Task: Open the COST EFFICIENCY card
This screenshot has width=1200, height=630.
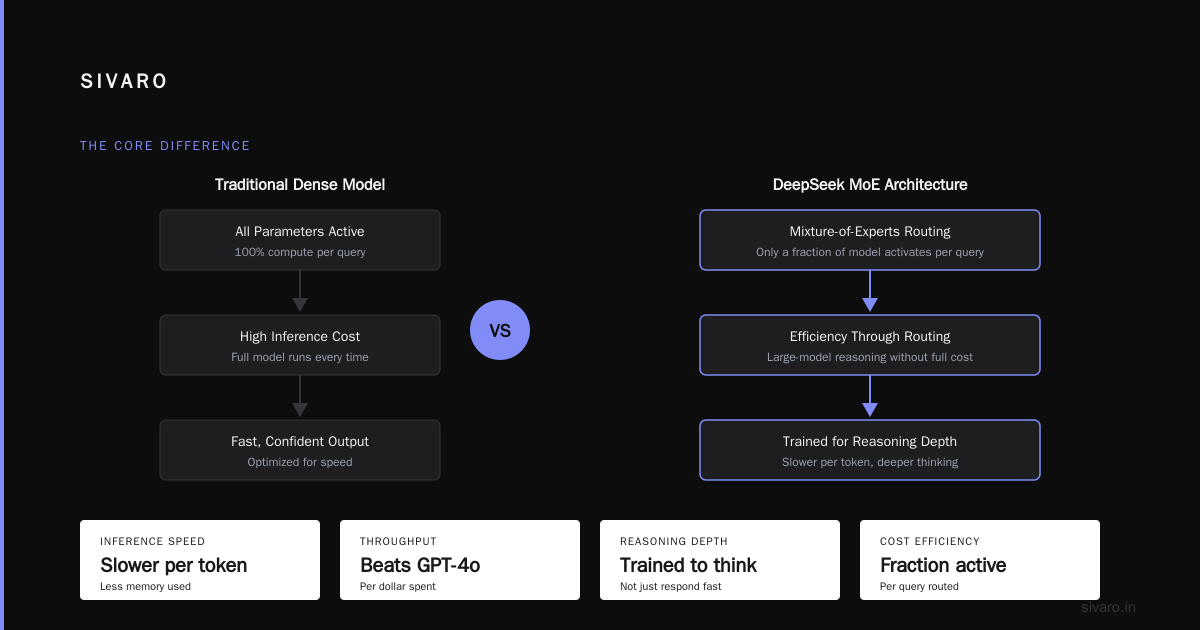Action: pos(980,560)
